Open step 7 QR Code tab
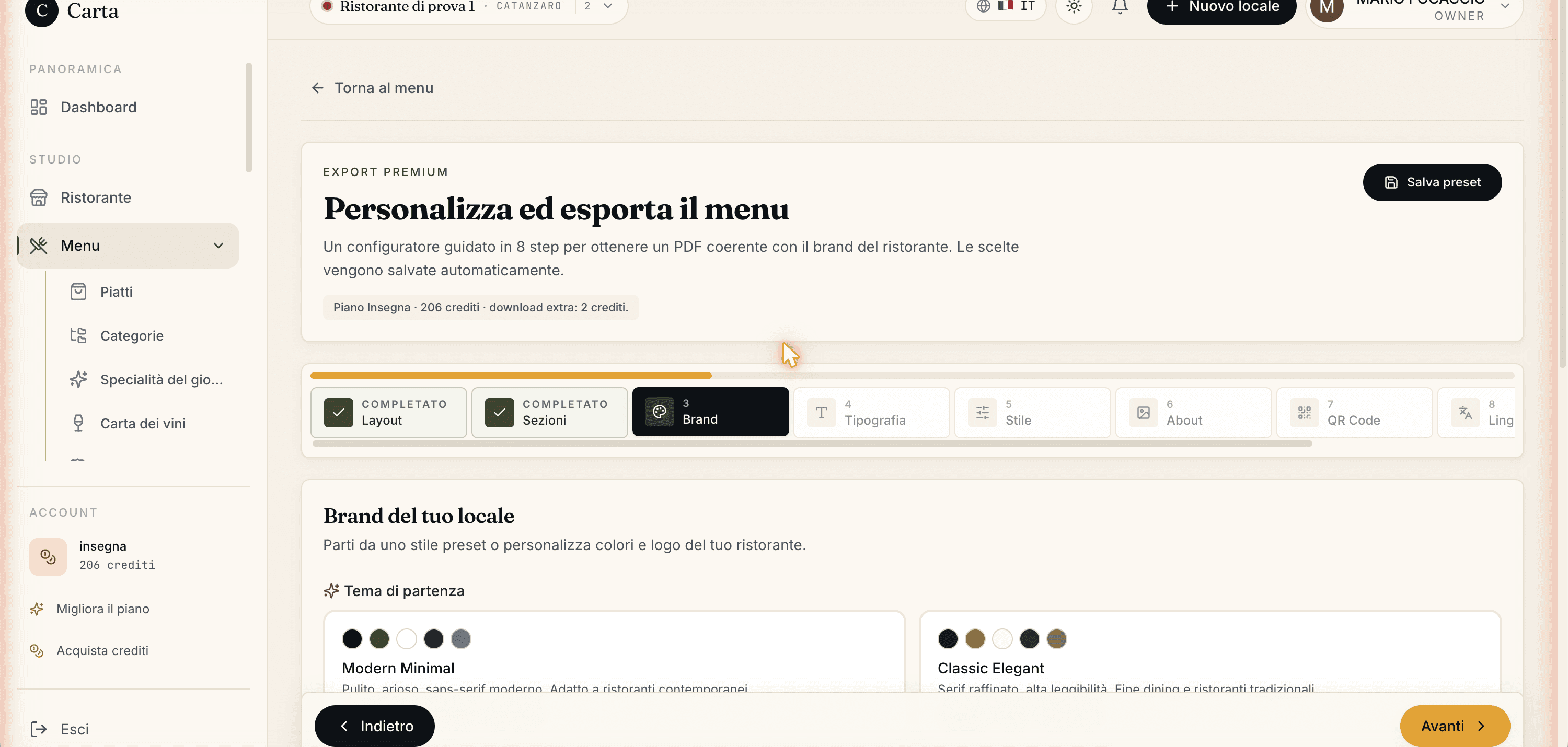1568x747 pixels. [1354, 413]
